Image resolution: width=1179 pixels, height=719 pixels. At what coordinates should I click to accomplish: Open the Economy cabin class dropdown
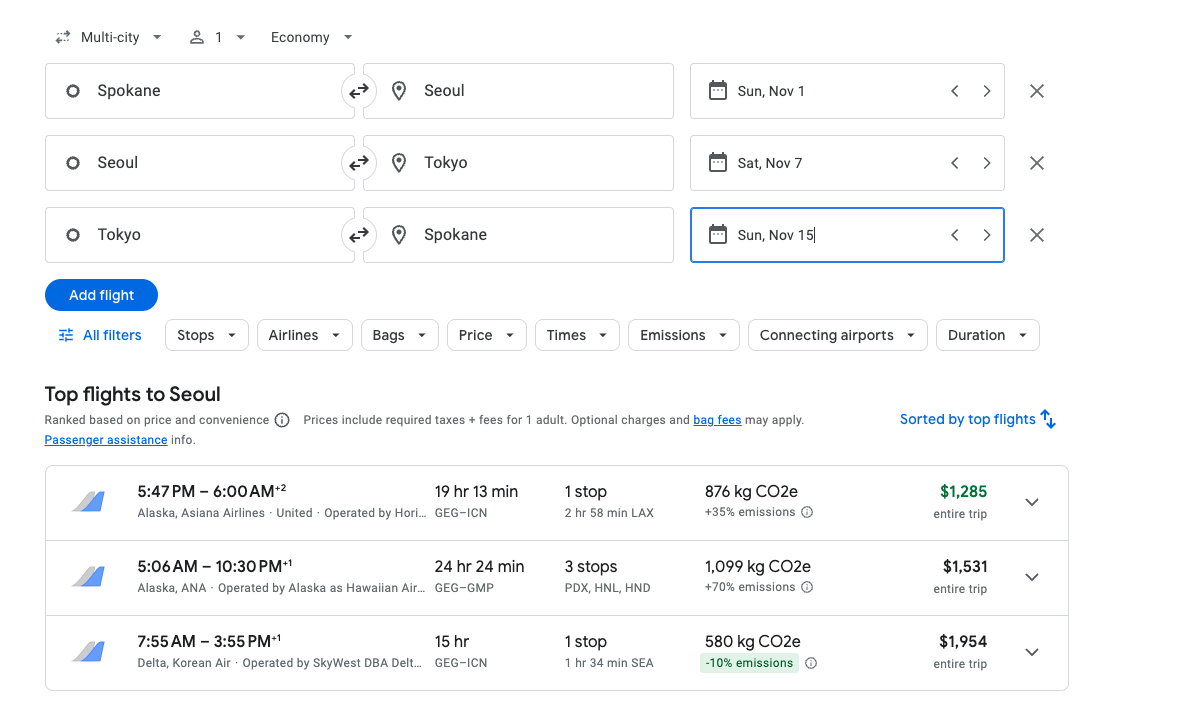point(311,37)
